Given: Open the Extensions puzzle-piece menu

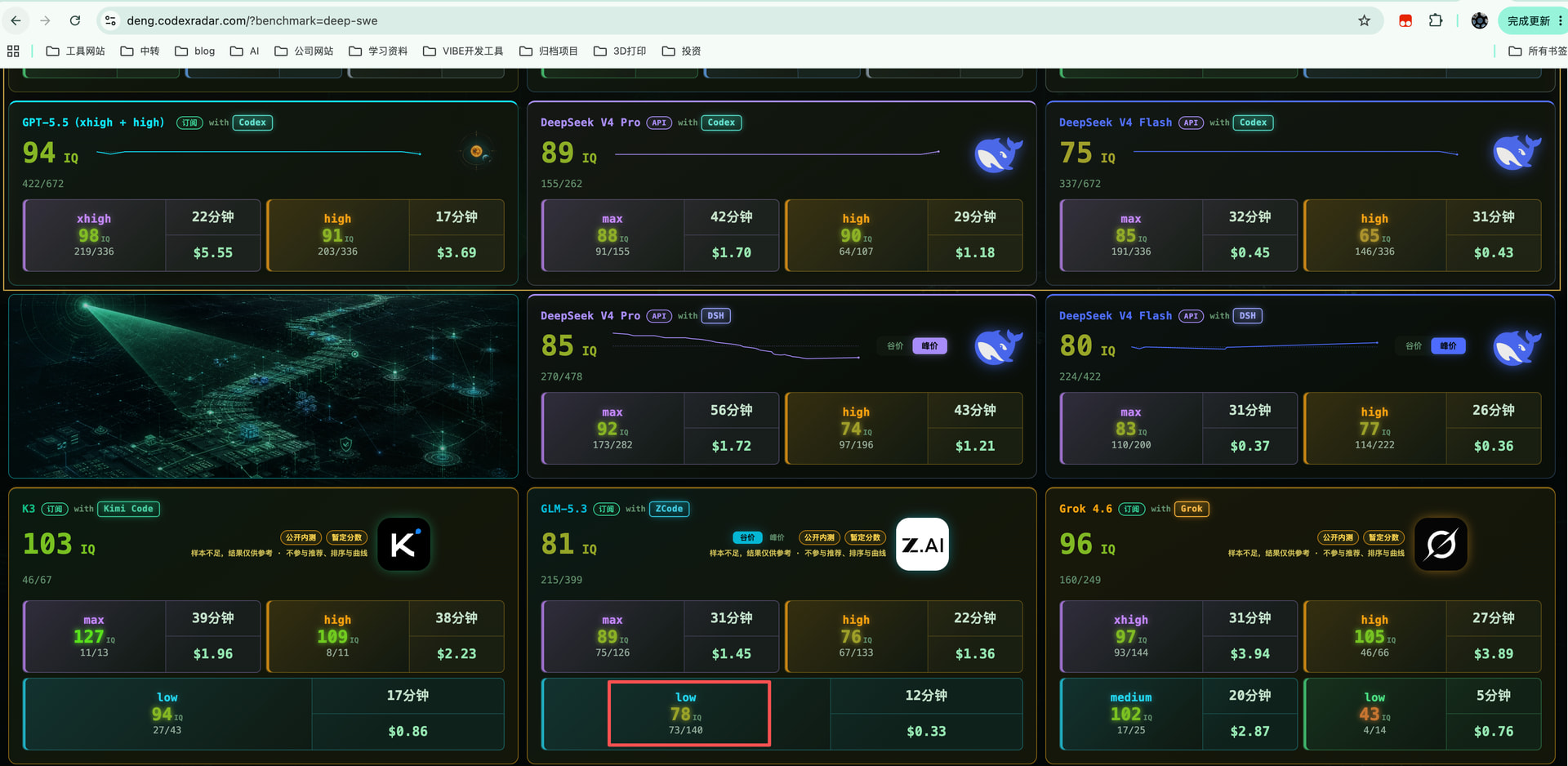Looking at the screenshot, I should (x=1436, y=20).
